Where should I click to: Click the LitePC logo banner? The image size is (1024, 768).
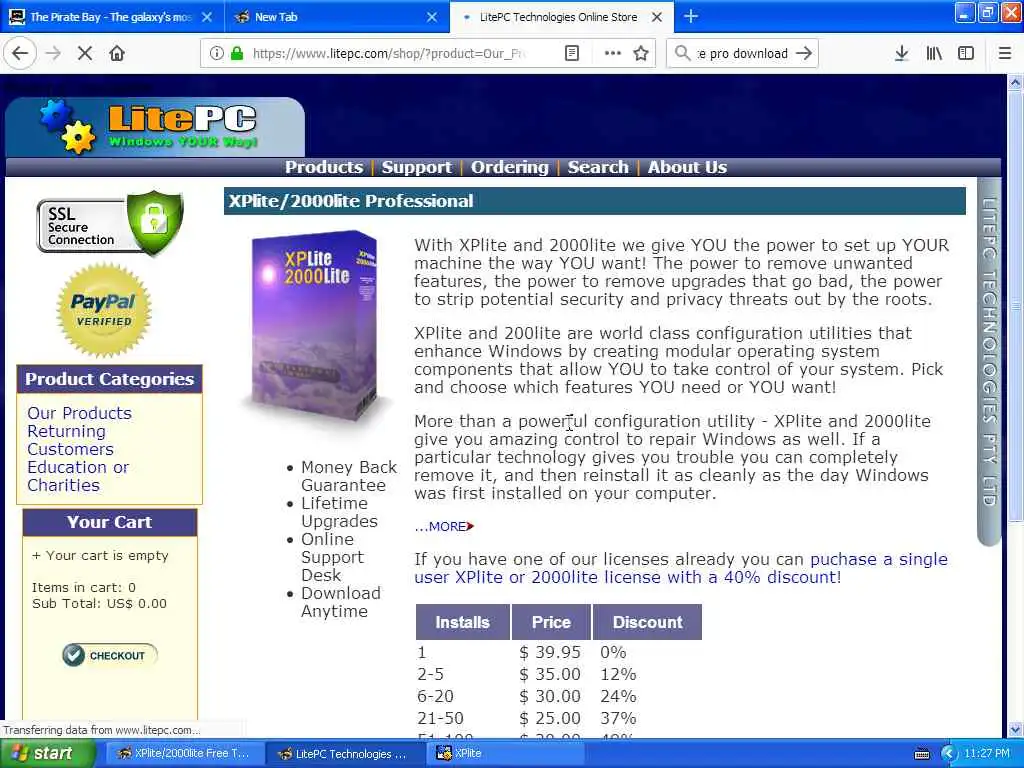coord(155,127)
